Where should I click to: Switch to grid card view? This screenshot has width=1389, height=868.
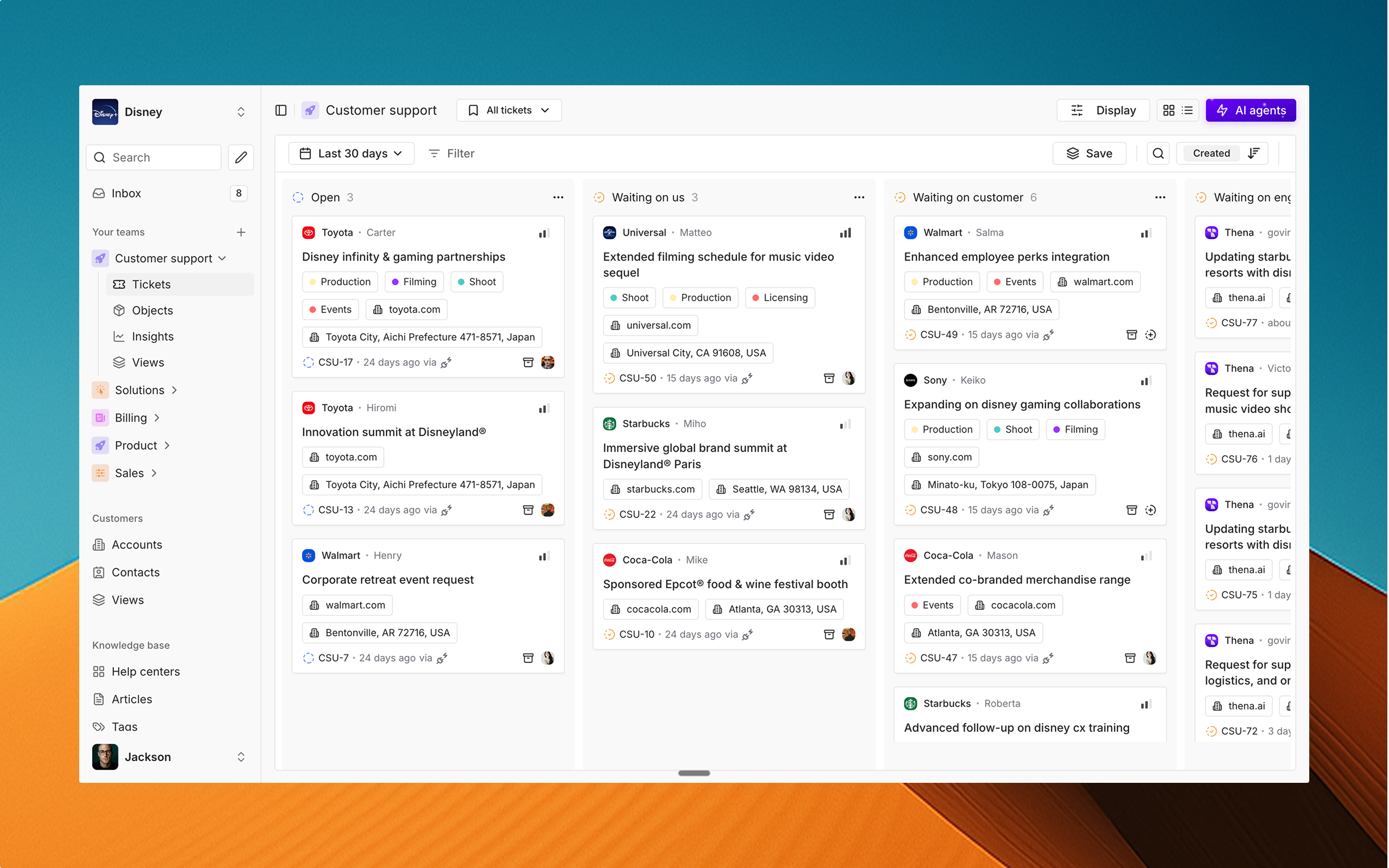point(1169,110)
